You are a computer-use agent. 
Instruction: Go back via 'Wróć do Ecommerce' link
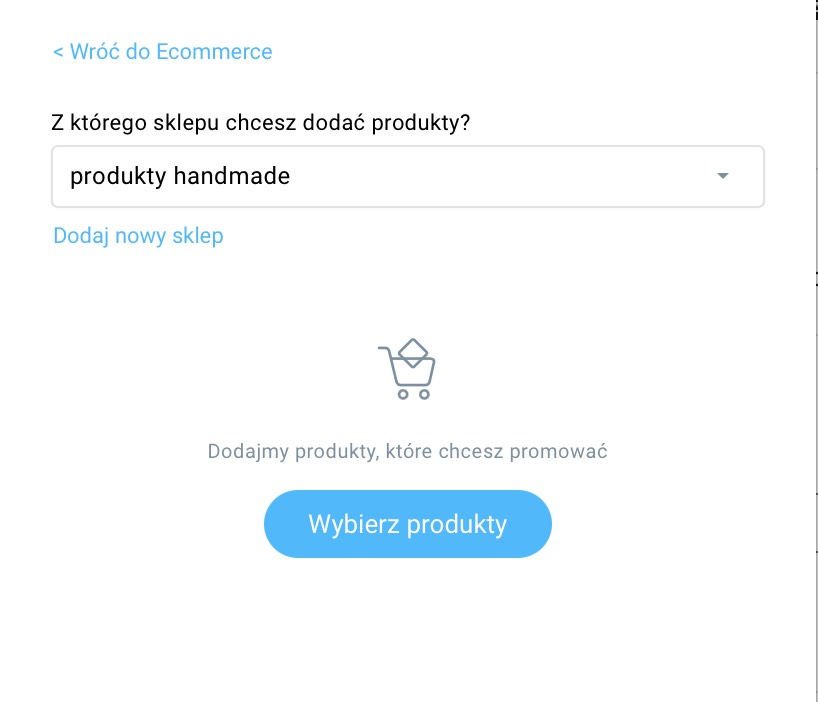pyautogui.click(x=163, y=52)
